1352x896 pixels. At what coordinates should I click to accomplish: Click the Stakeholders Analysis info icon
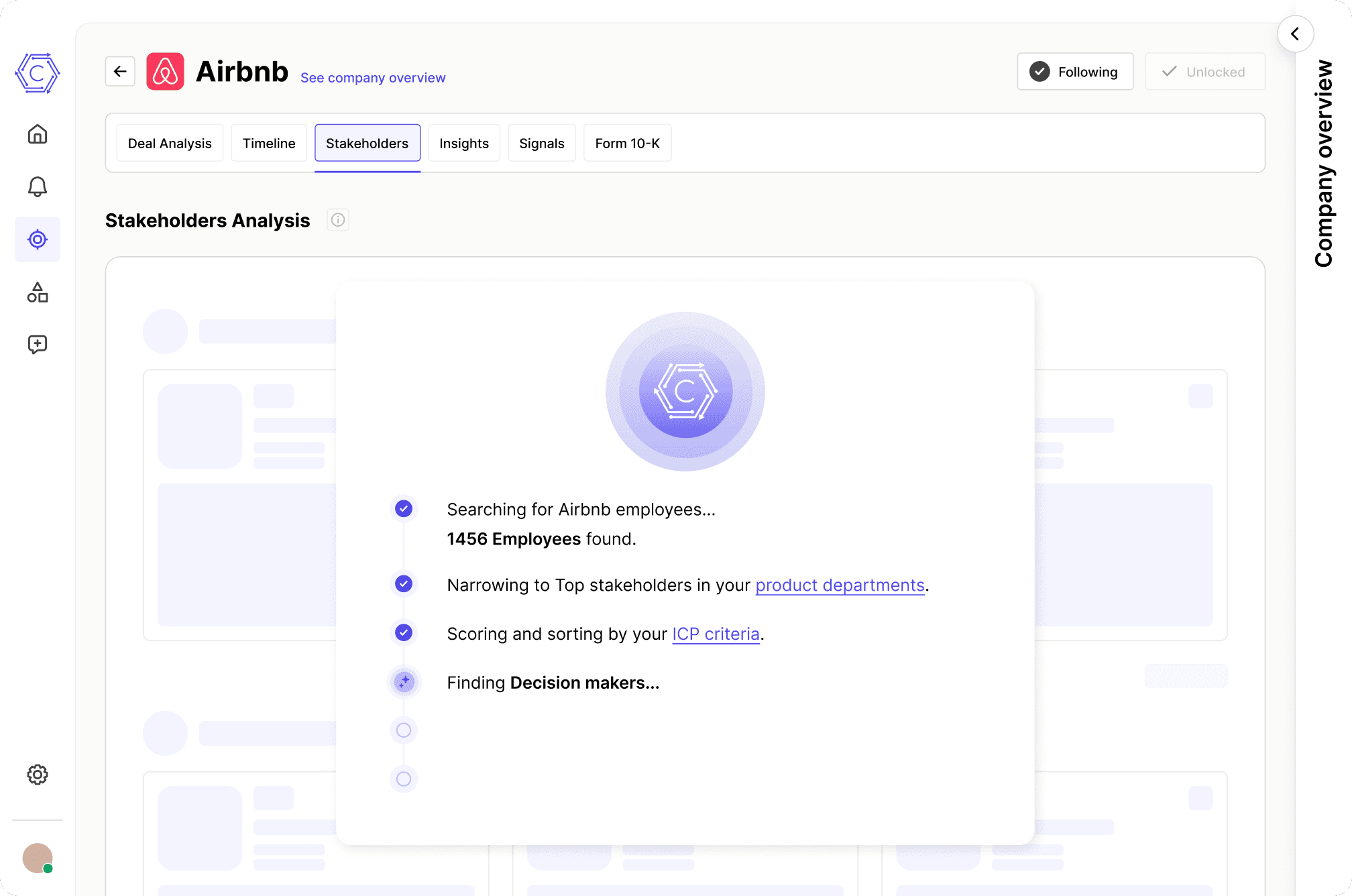[x=338, y=220]
